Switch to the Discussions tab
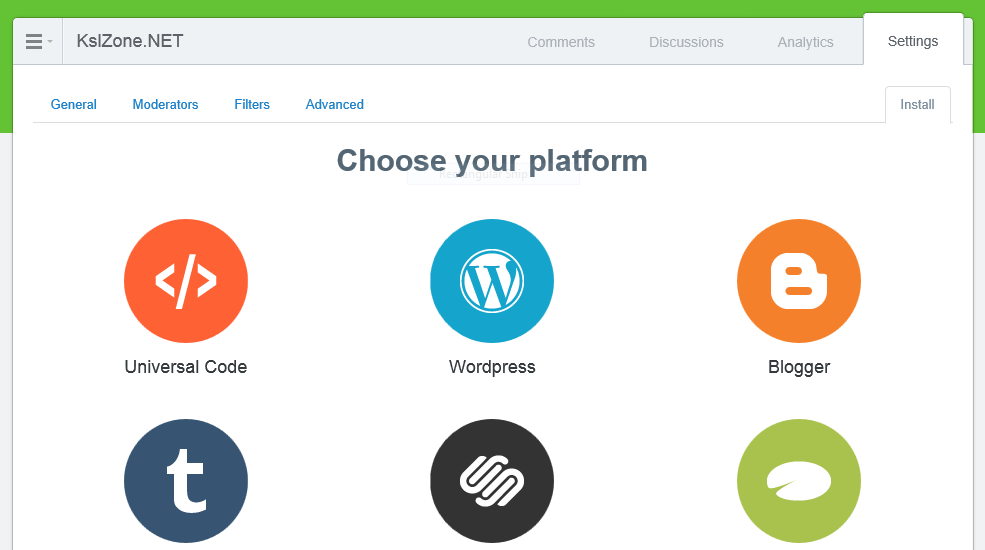This screenshot has width=985, height=550. pyautogui.click(x=686, y=42)
